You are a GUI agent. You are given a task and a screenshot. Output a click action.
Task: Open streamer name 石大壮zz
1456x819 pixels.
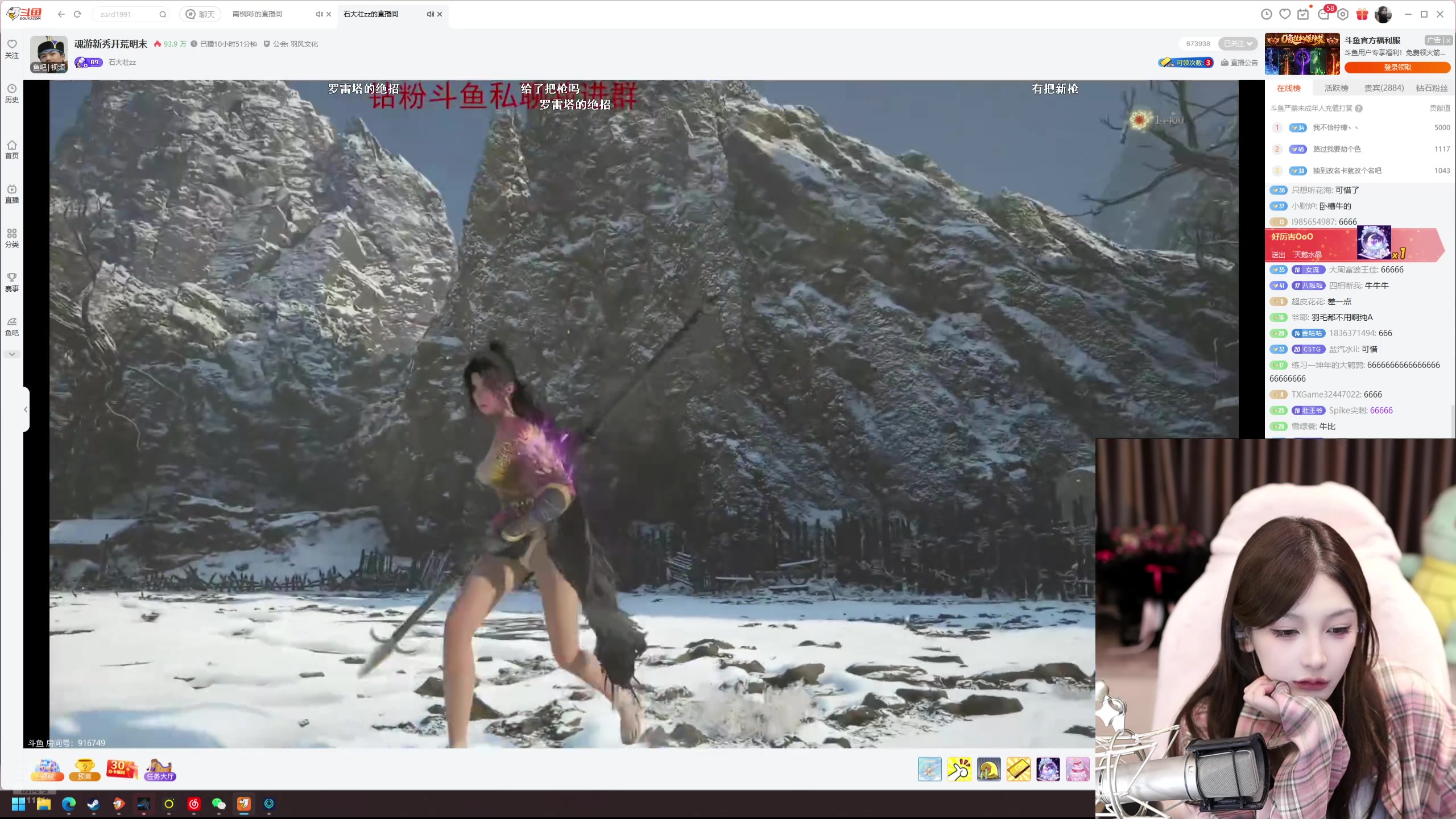[x=122, y=63]
